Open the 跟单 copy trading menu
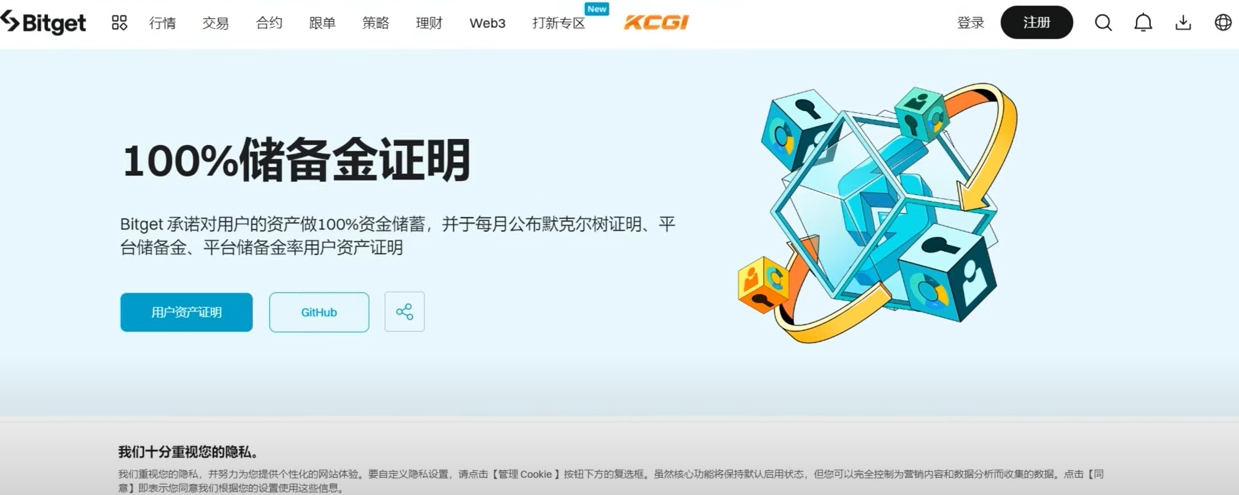 322,23
